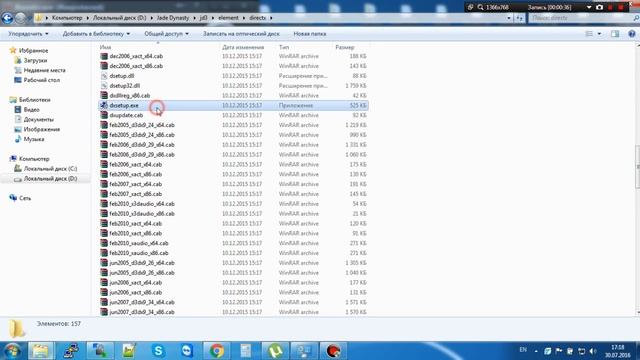The height and width of the screenshot is (360, 640).
Task: Select file jun2007_d3dx9_34_x86.cab
Action: [142, 312]
